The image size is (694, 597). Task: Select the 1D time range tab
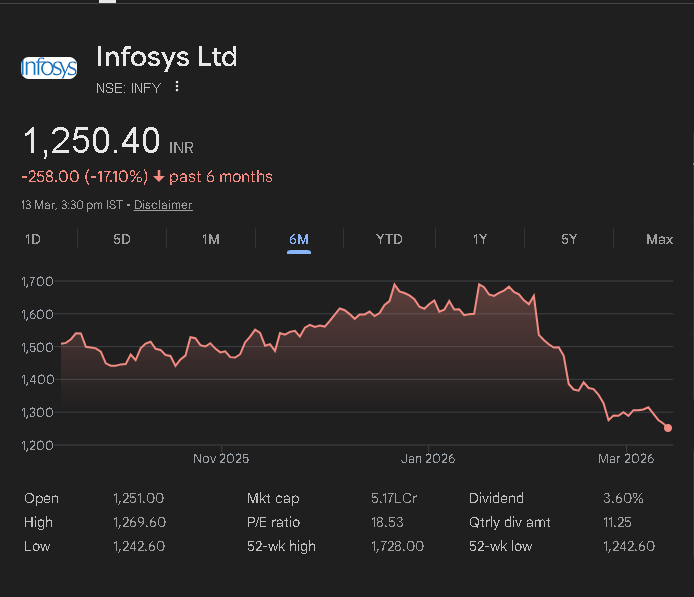click(33, 239)
